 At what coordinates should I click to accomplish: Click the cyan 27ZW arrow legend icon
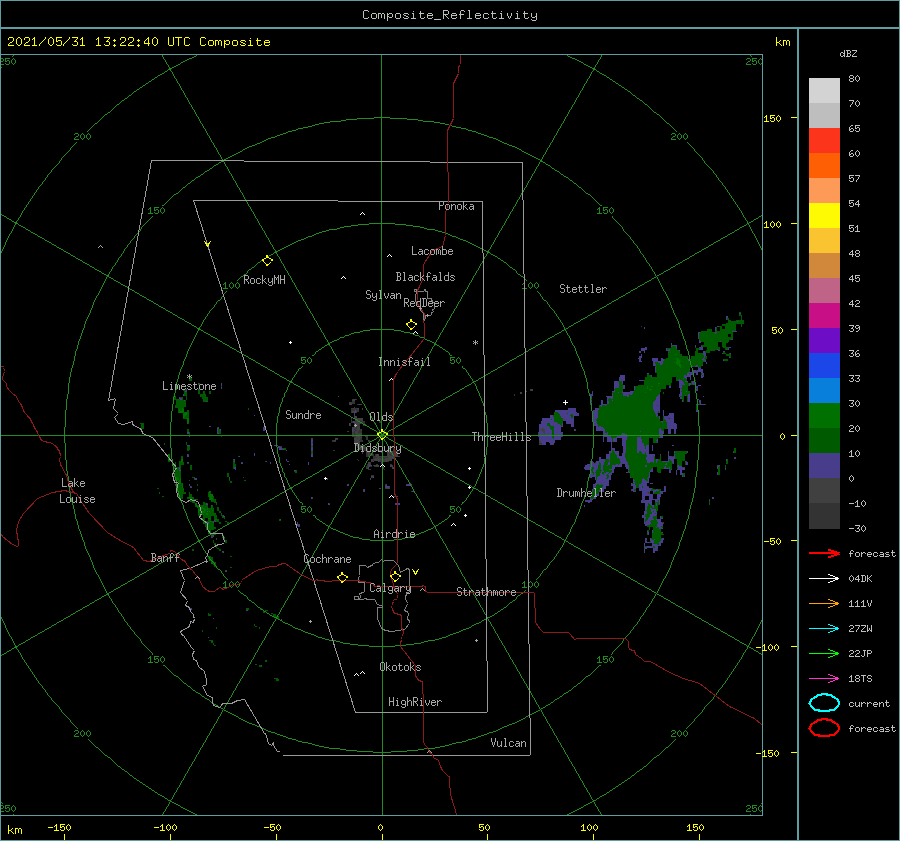click(x=824, y=629)
